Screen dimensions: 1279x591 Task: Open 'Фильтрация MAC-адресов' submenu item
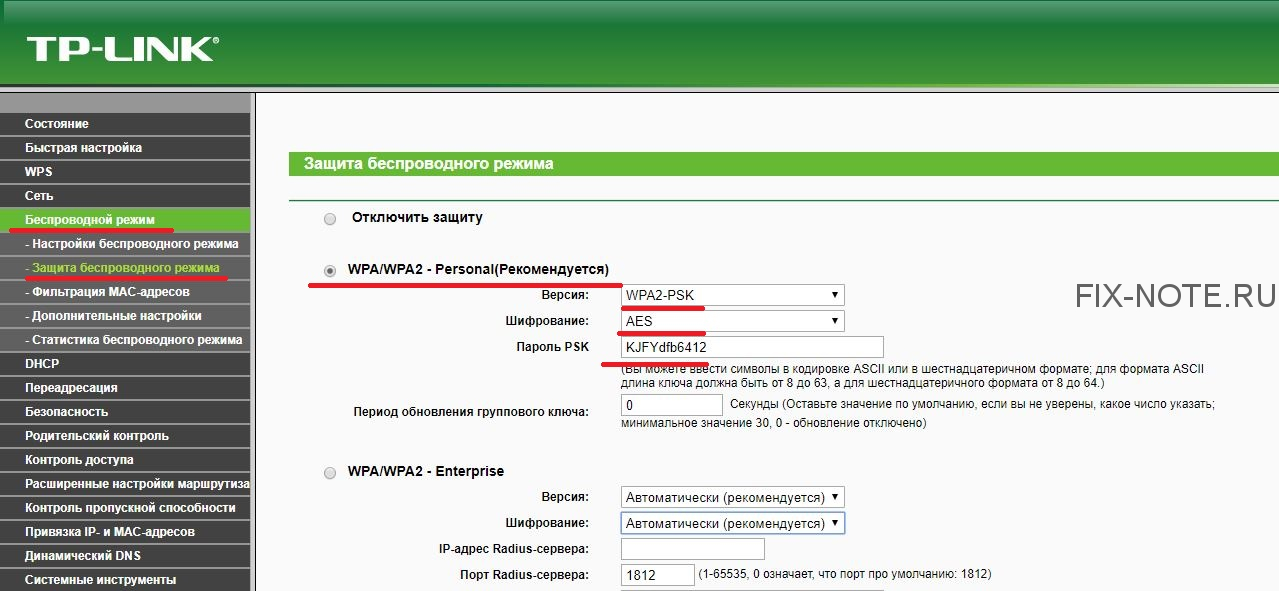[110, 292]
